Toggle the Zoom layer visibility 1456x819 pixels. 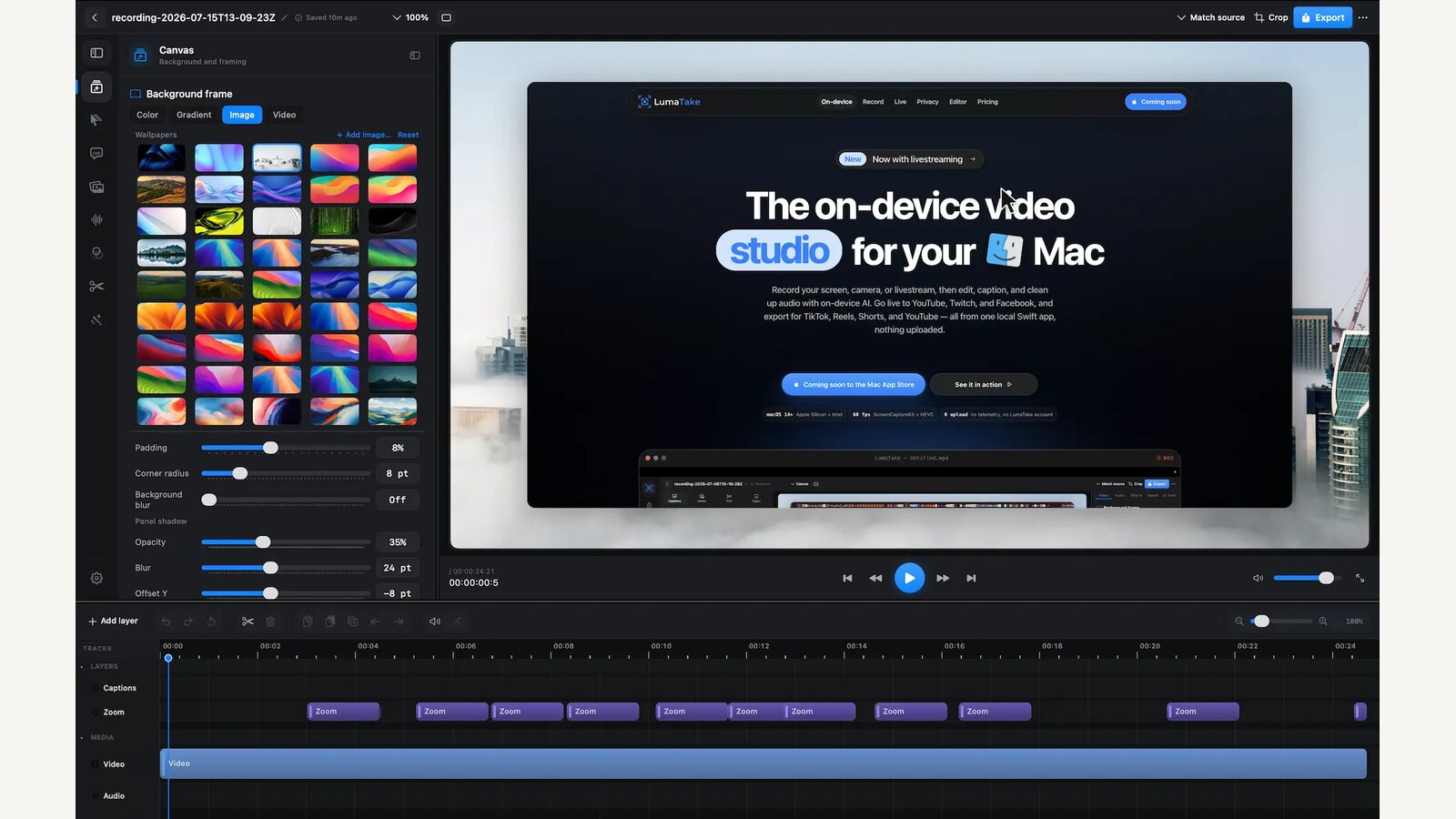[x=96, y=713]
